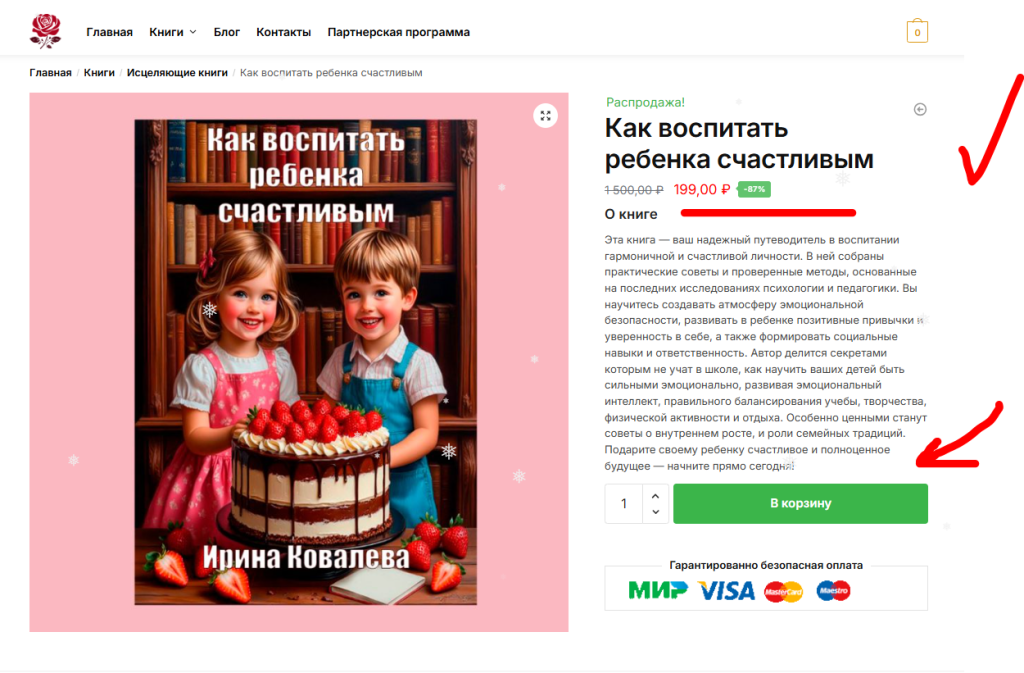Open the Главная menu item
1024x673 pixels.
[109, 32]
